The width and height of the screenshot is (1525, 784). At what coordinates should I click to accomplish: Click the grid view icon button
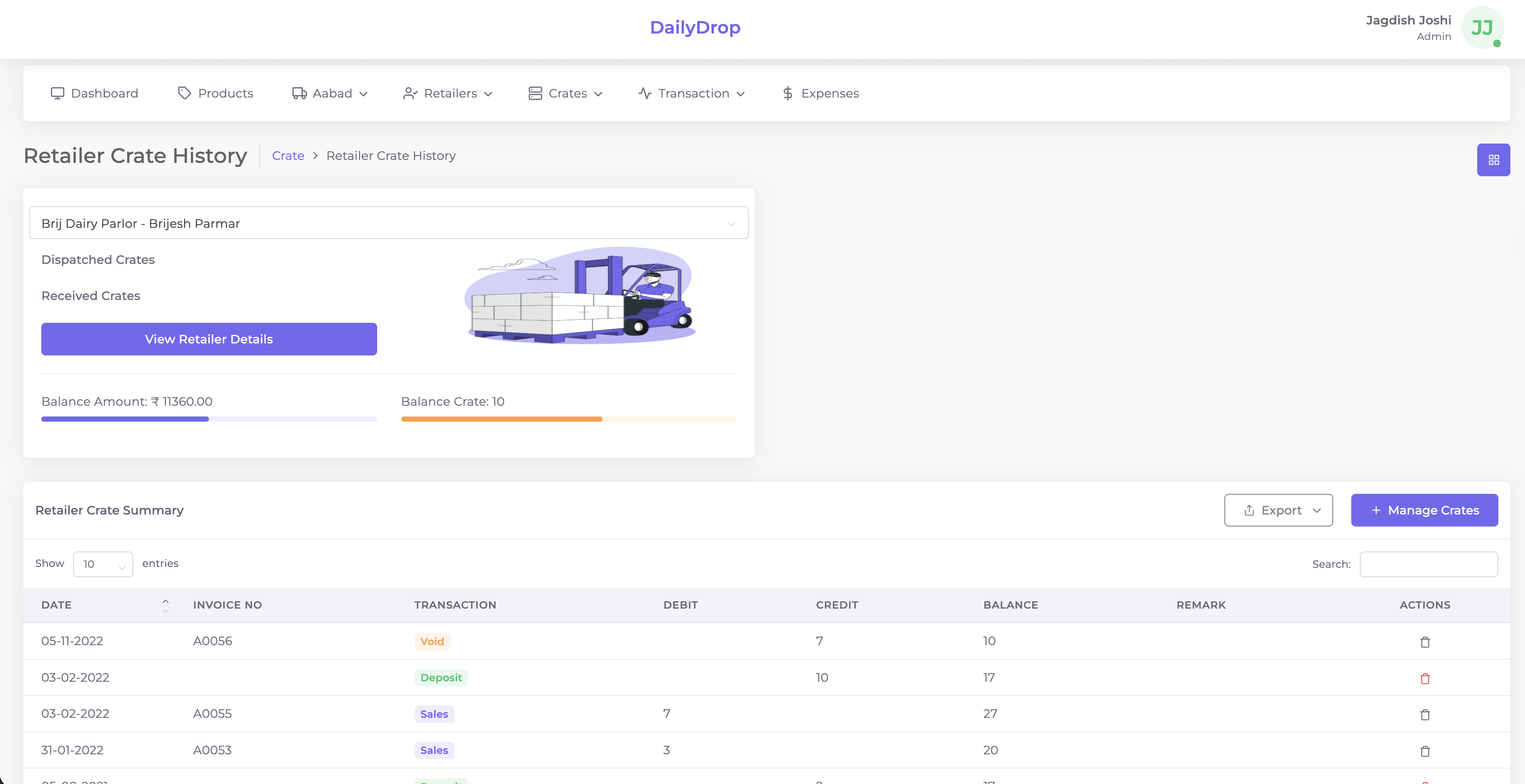(x=1493, y=160)
